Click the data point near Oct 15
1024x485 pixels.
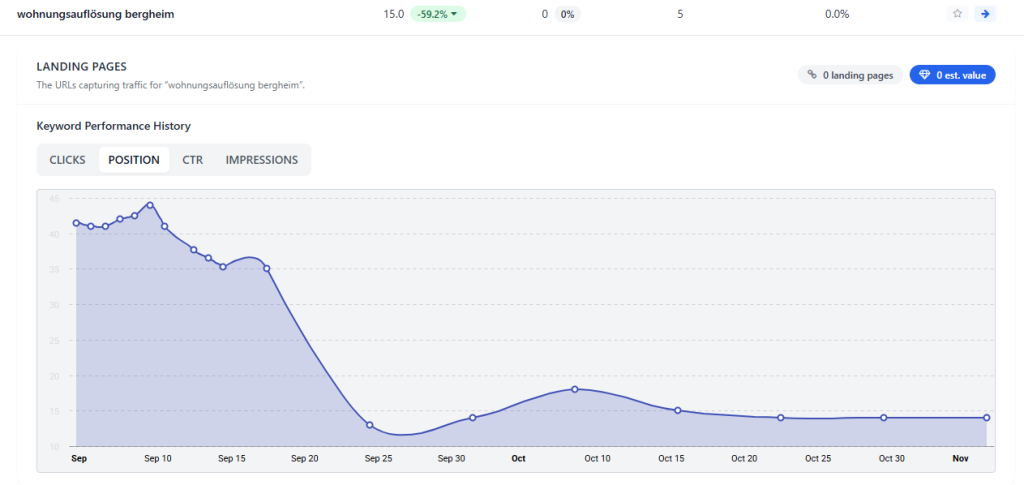pos(678,410)
